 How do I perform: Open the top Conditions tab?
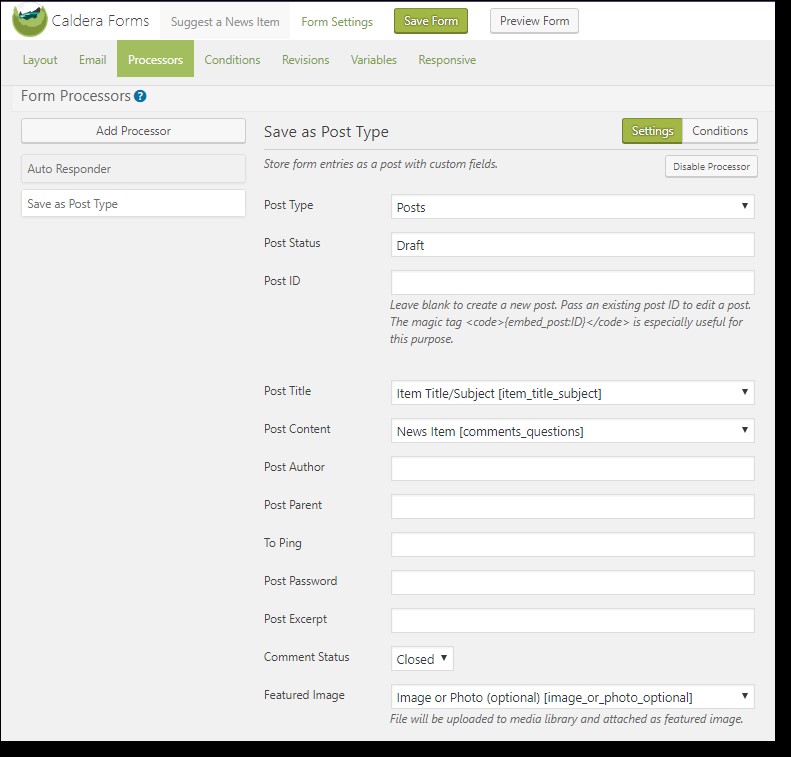click(x=232, y=60)
